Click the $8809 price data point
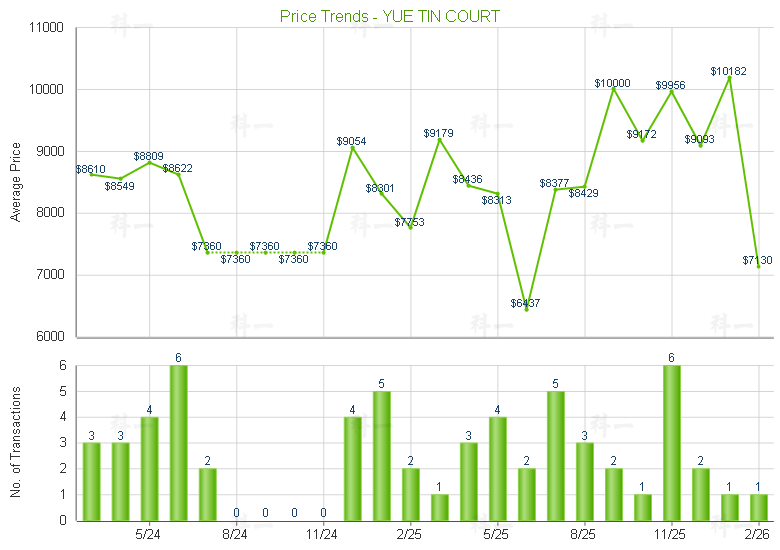Image resolution: width=780 pixels, height=550 pixels. pyautogui.click(x=149, y=162)
